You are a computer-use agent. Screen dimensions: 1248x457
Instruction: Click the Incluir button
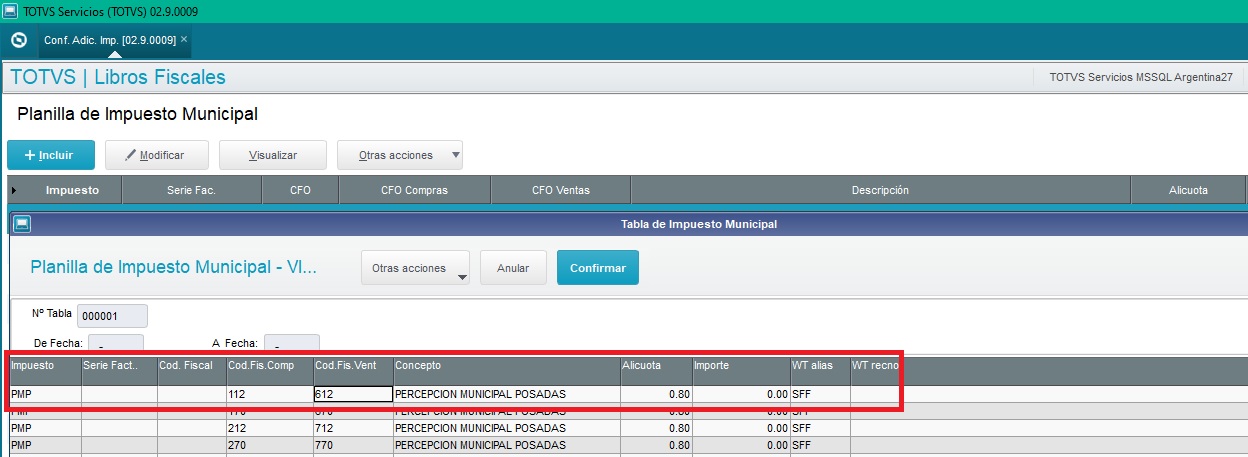pyautogui.click(x=51, y=155)
